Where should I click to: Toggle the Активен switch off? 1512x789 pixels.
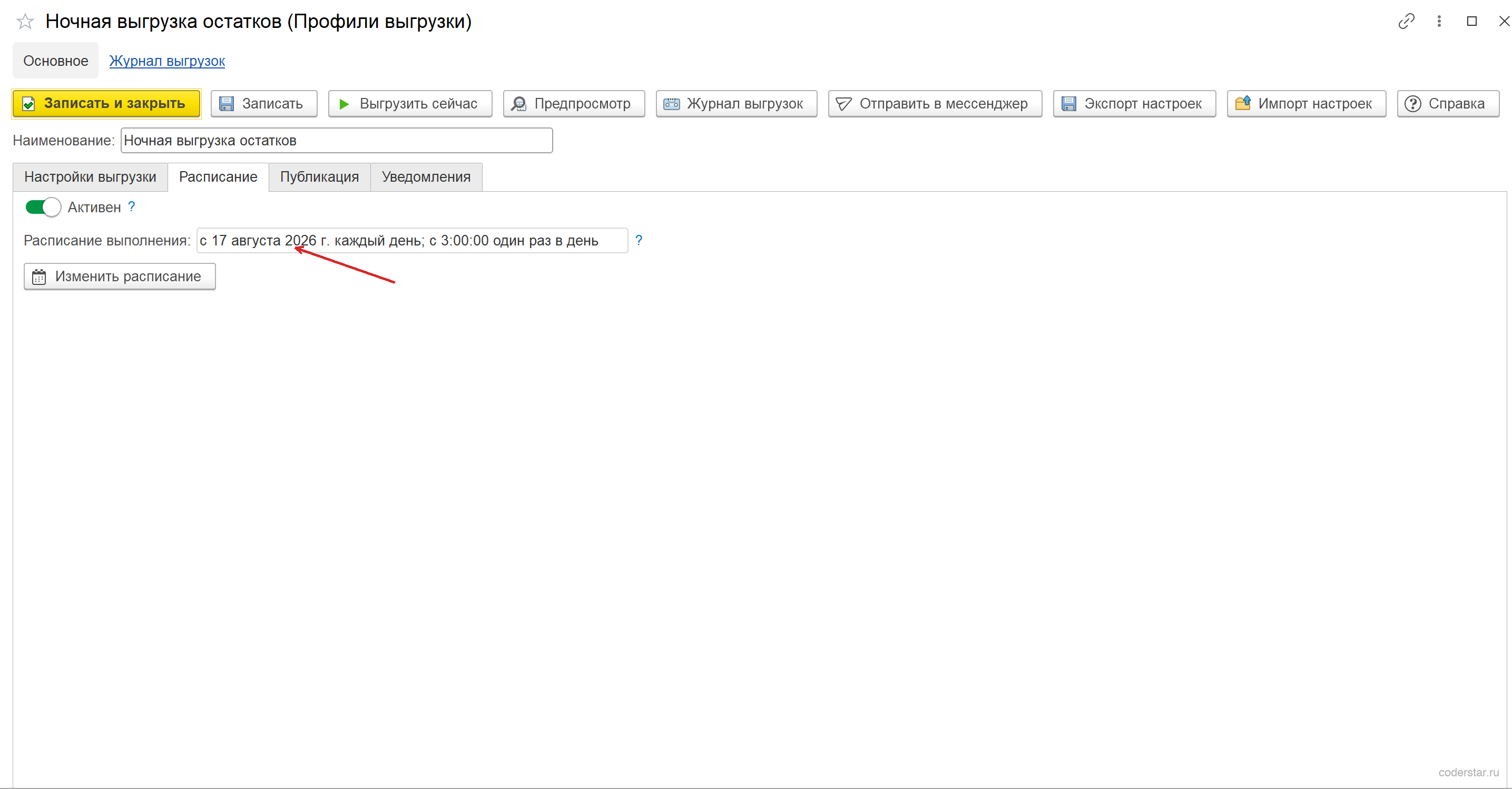point(43,207)
